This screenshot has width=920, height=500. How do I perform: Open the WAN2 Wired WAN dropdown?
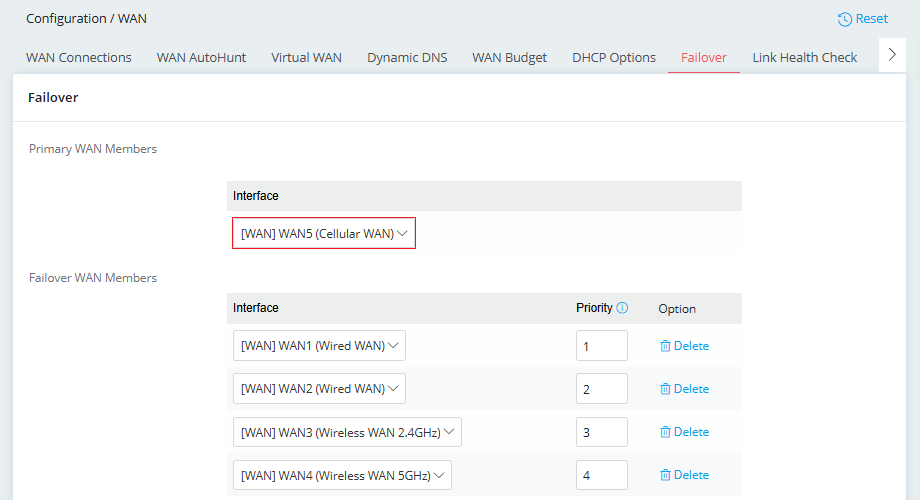[319, 388]
